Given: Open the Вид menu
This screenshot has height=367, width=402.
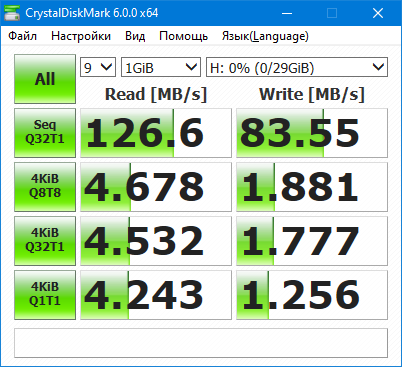Looking at the screenshot, I should coord(135,36).
